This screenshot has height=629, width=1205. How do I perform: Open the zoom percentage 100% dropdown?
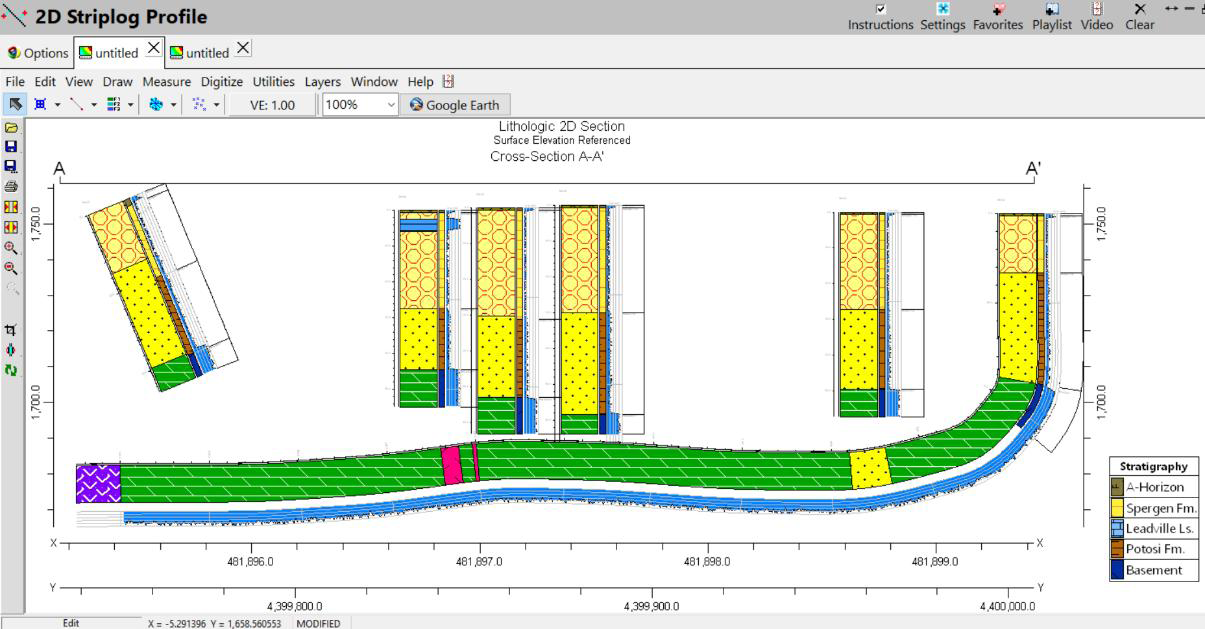390,104
